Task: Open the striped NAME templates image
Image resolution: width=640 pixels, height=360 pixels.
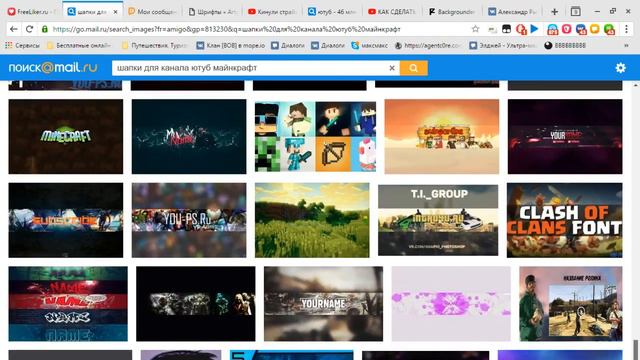Action: pyautogui.click(x=68, y=304)
